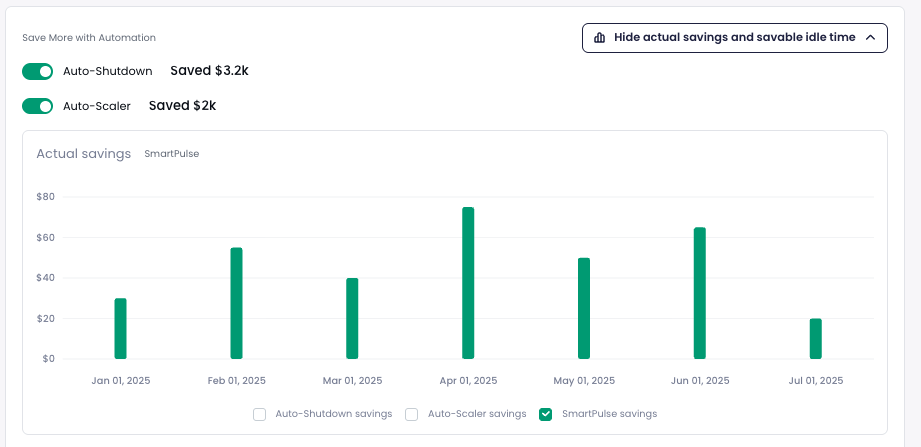921x447 pixels.
Task: Select the Jan 01, 2025 savings bar
Action: [120, 328]
